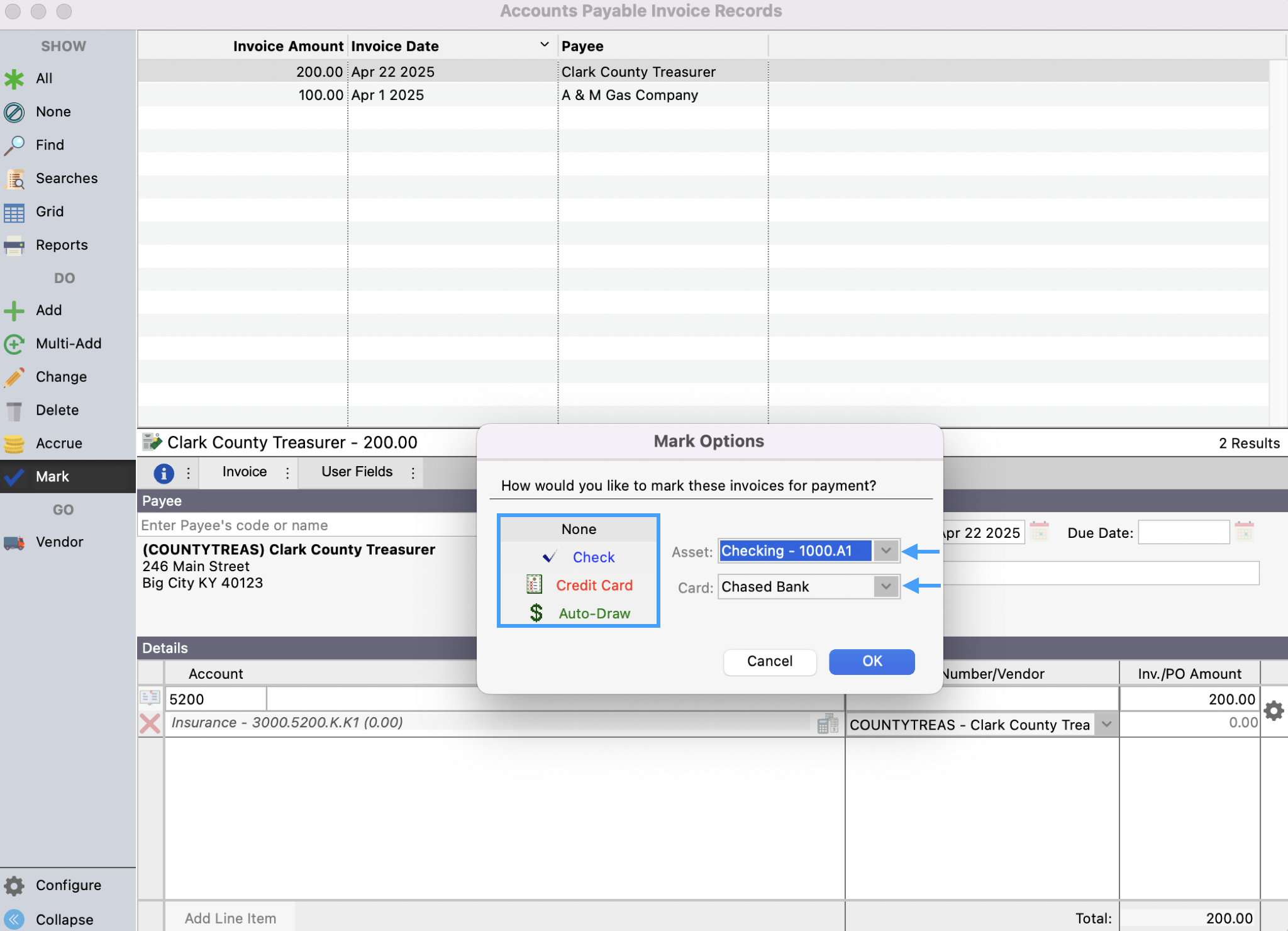This screenshot has height=931, width=1288.
Task: Expand COUNTYTREAS vendor dropdown
Action: [1106, 725]
